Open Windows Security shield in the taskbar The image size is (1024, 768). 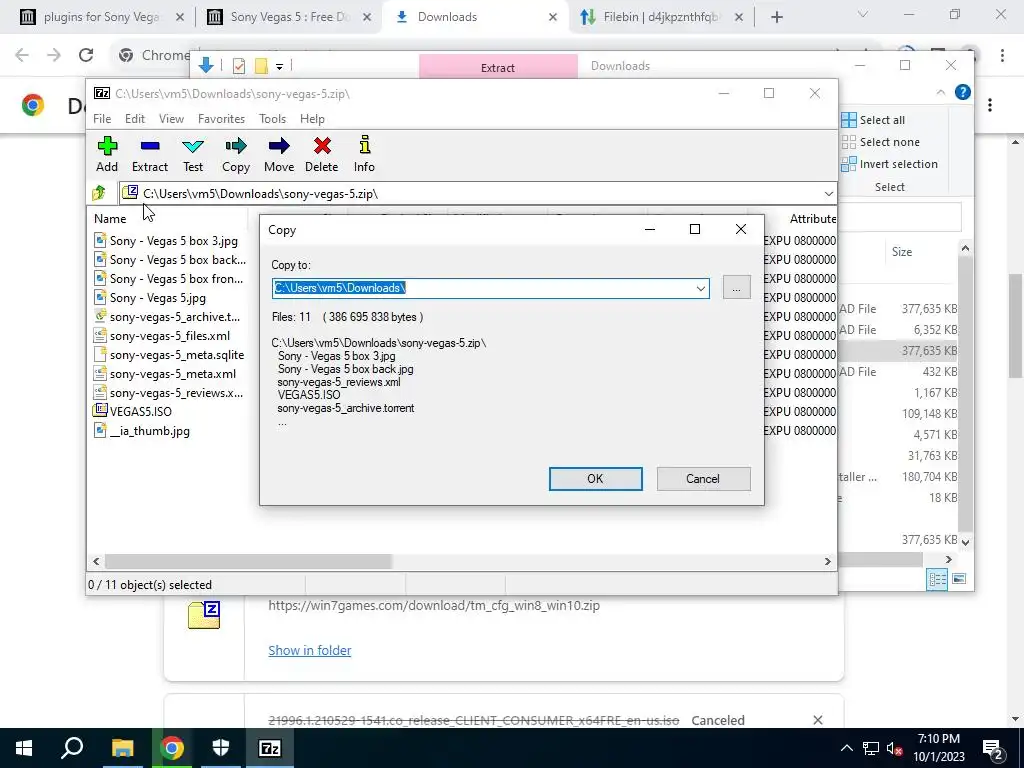(221, 748)
